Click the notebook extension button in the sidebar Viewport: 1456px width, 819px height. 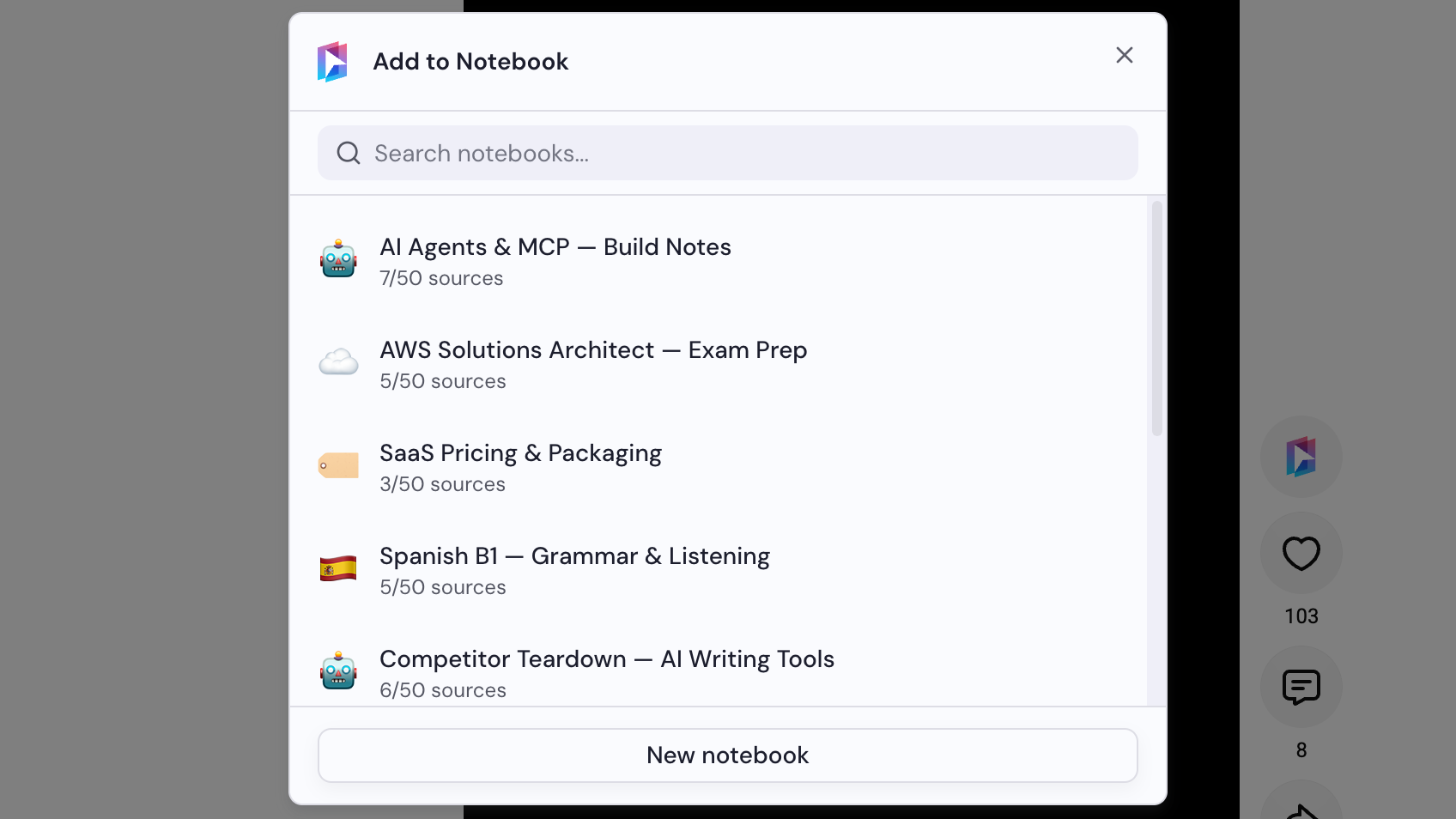point(1301,457)
